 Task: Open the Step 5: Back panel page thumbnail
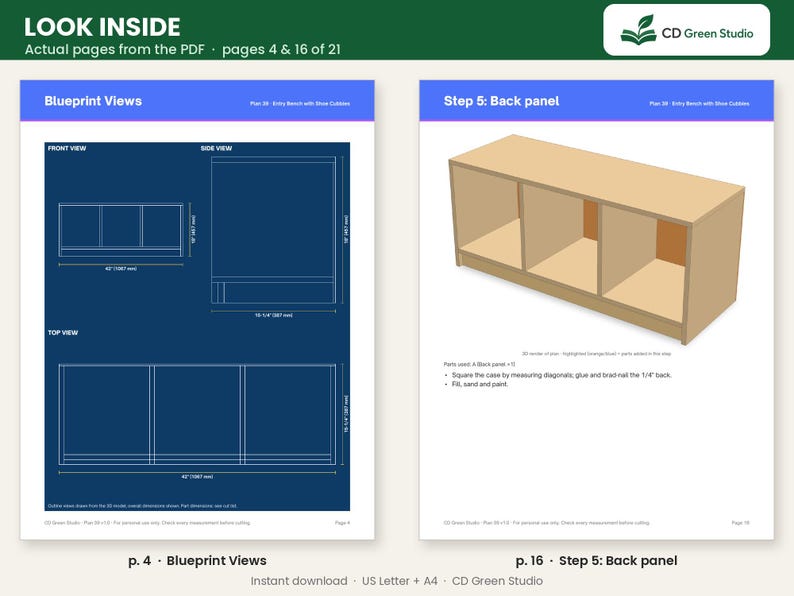(x=597, y=309)
